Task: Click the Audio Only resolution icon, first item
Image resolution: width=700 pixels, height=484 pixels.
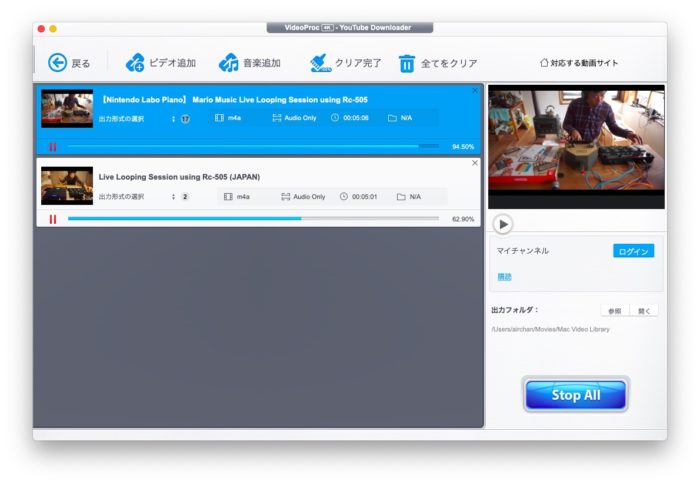Action: [x=277, y=118]
